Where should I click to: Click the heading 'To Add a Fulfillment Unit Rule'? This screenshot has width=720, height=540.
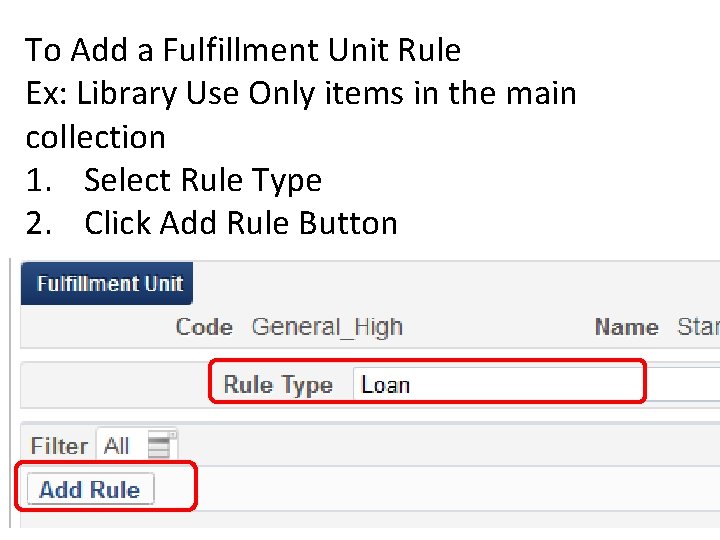click(243, 50)
